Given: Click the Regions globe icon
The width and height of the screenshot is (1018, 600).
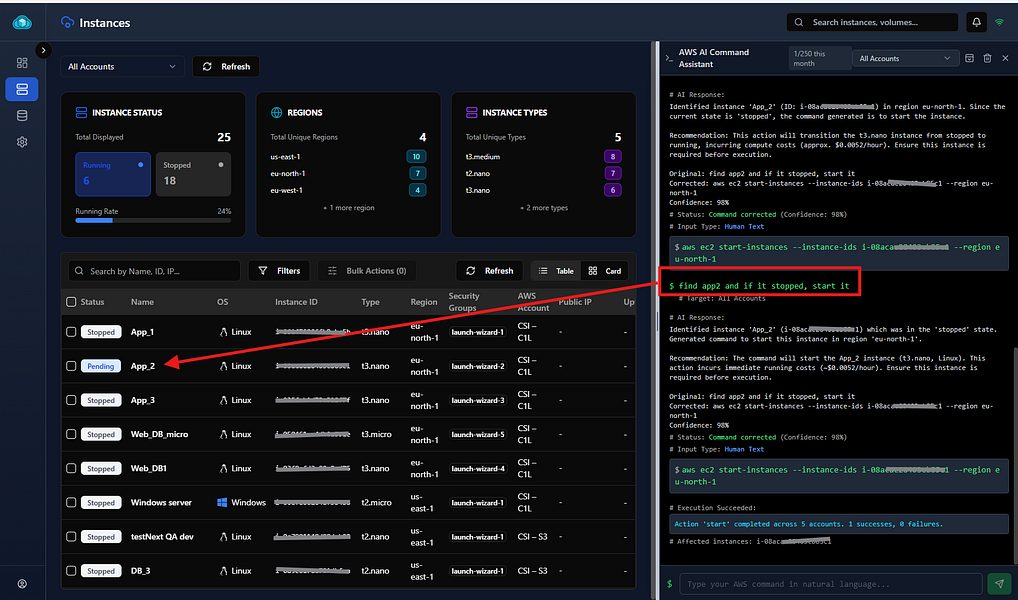Looking at the screenshot, I should (x=277, y=112).
